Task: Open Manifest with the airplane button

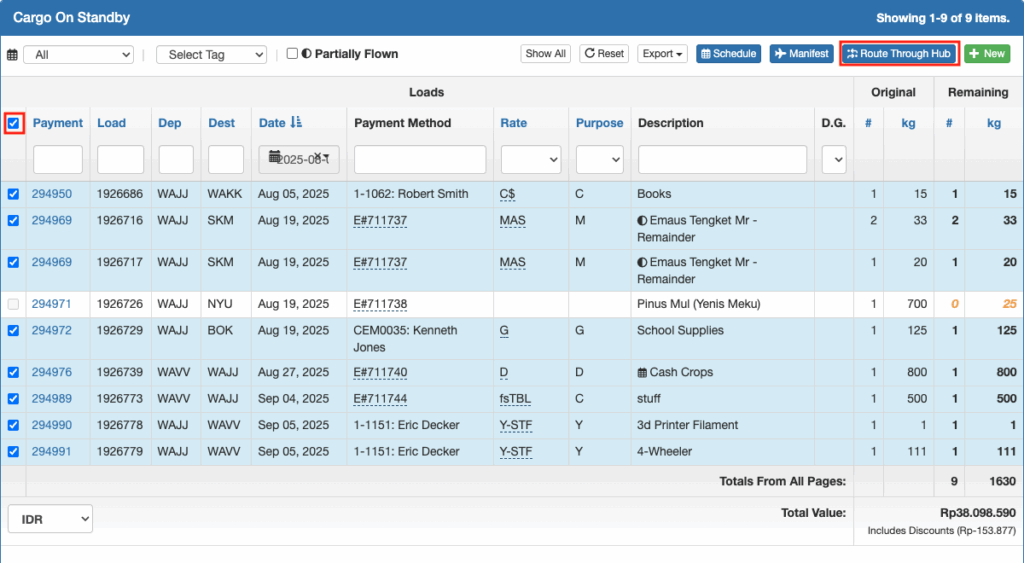Action: (802, 54)
